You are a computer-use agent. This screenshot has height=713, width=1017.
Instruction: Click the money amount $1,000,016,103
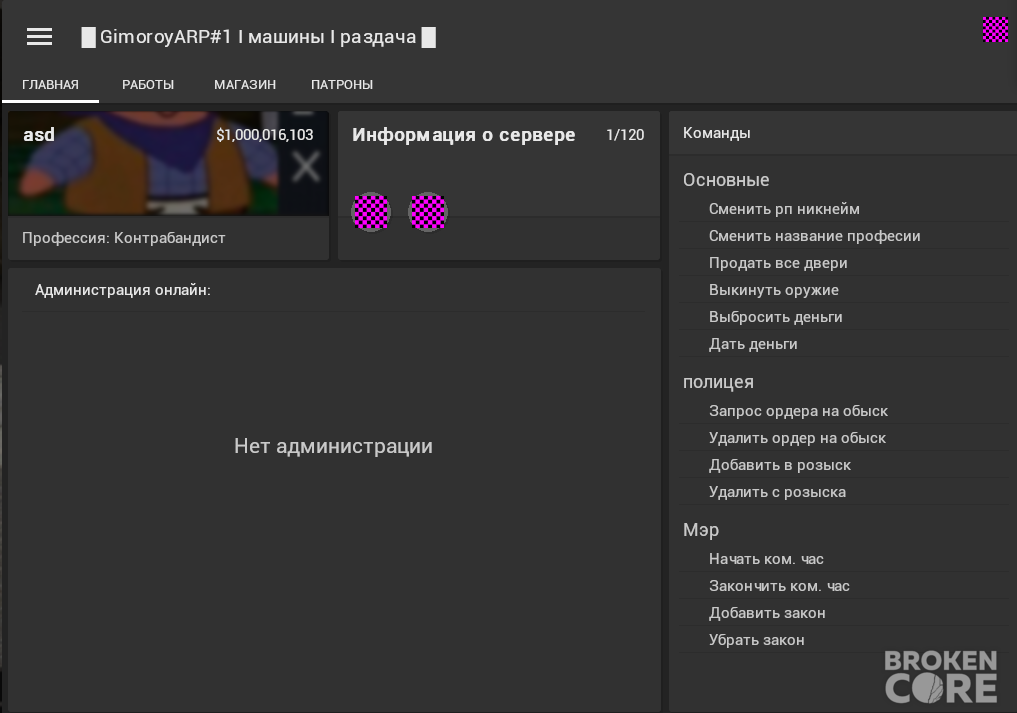click(x=265, y=135)
